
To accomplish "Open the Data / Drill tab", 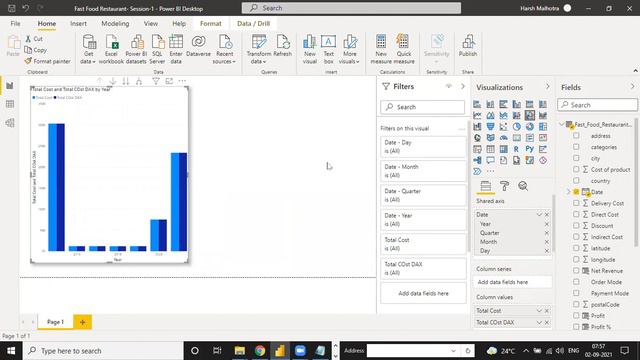I will (253, 24).
